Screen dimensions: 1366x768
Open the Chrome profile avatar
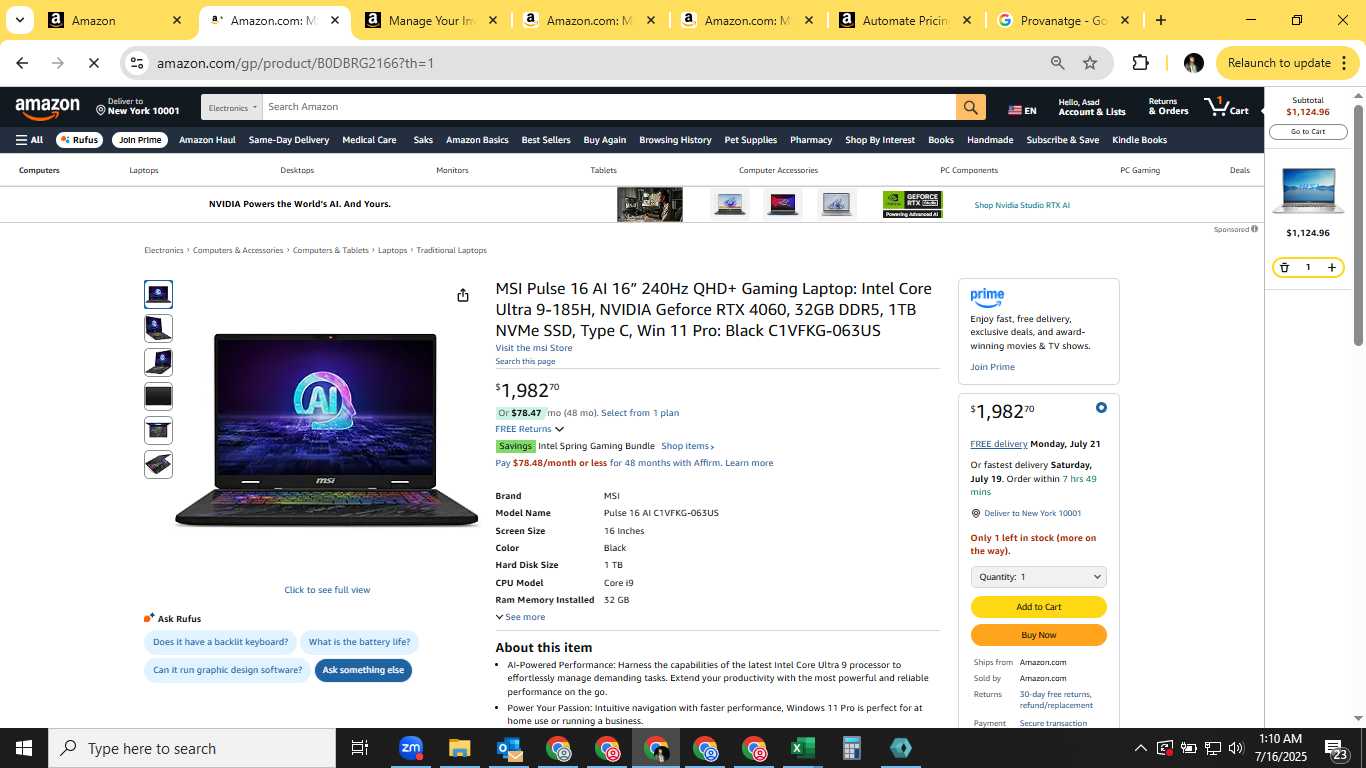[1193, 63]
